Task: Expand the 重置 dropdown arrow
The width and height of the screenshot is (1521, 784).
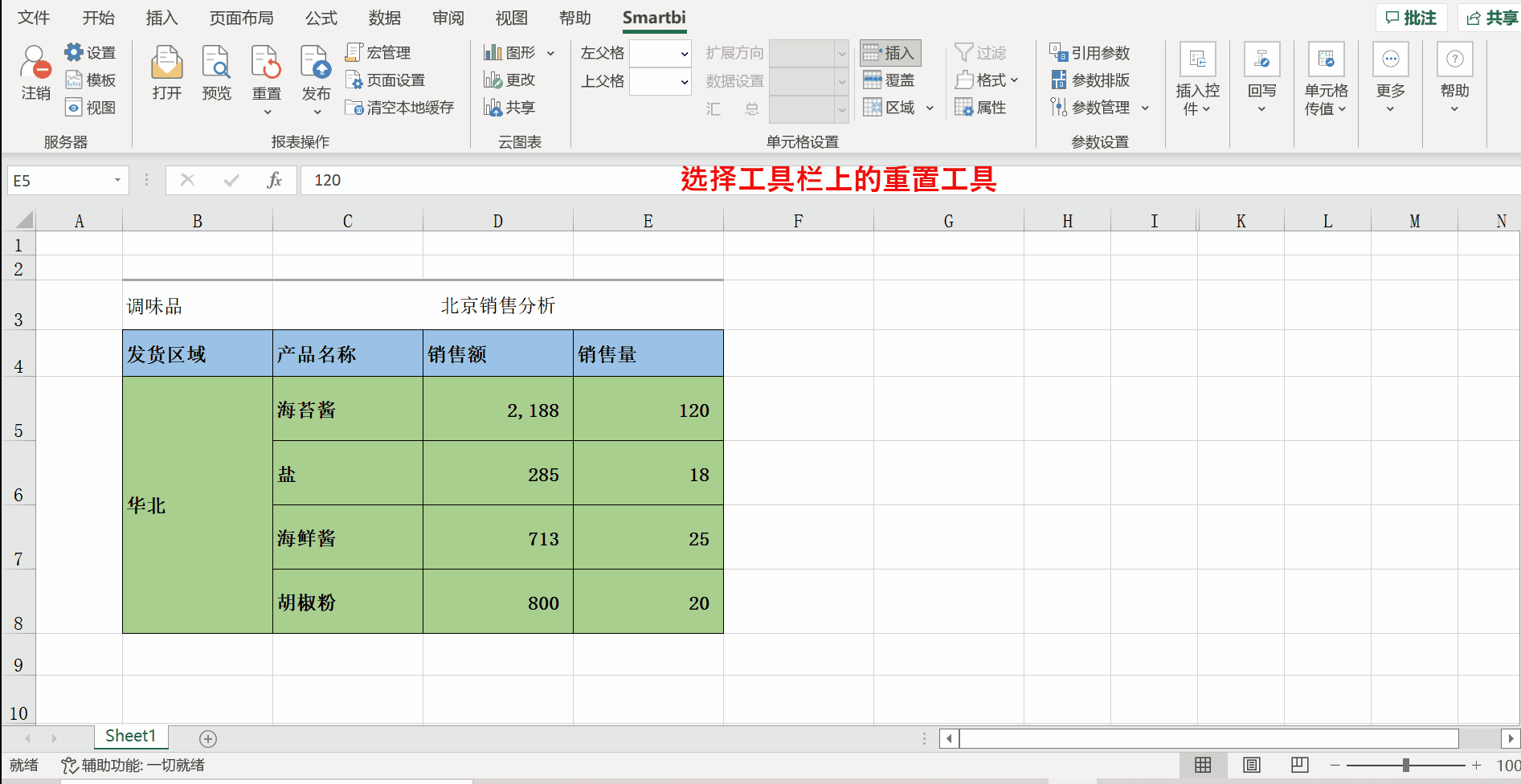Action: click(268, 112)
